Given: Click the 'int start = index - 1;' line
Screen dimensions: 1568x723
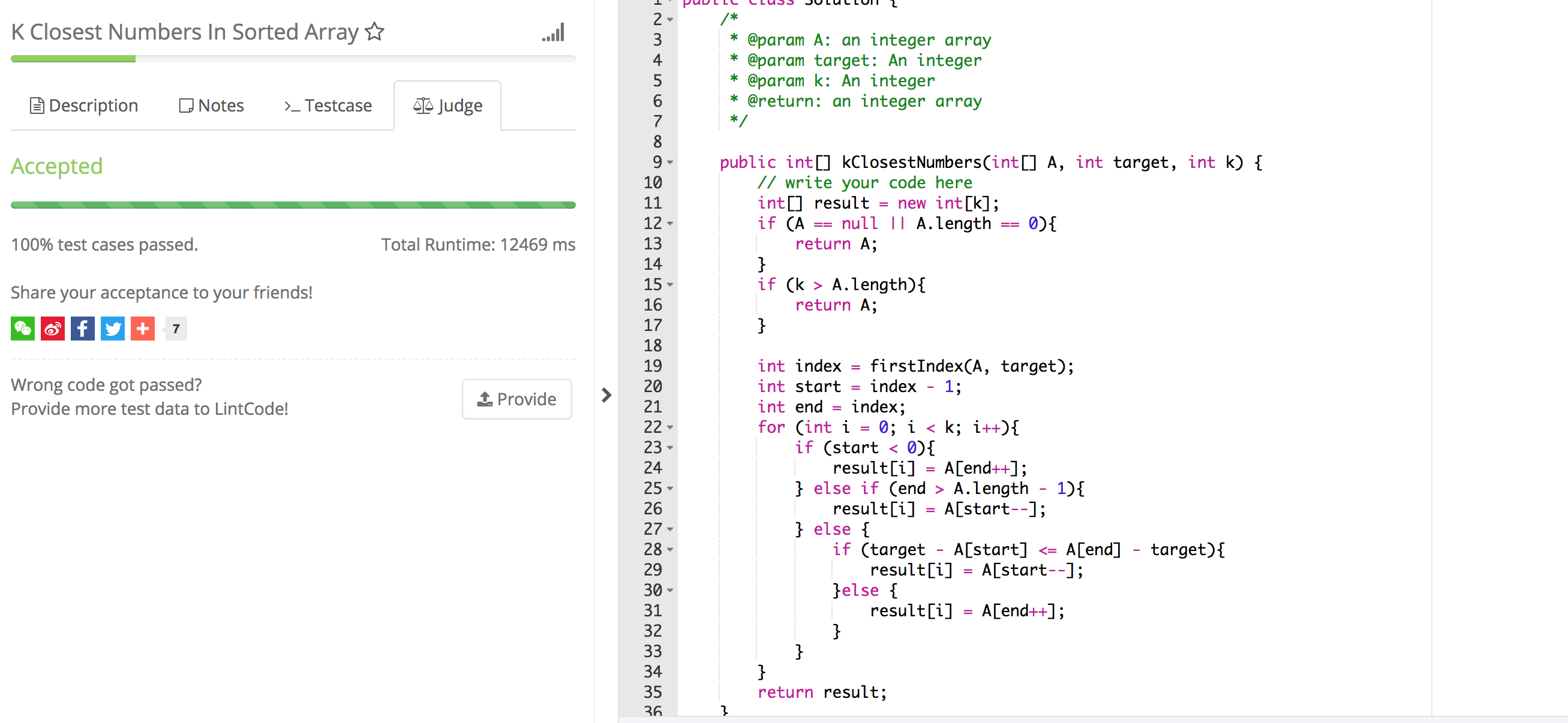Looking at the screenshot, I should tap(859, 387).
